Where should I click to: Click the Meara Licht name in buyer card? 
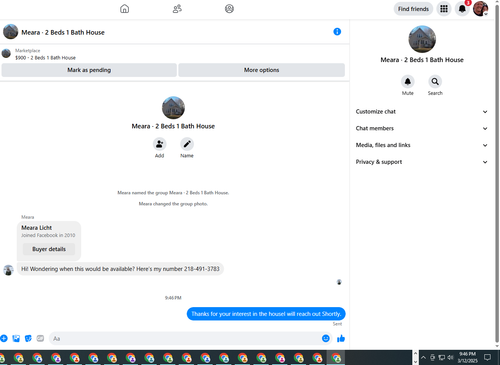37,228
